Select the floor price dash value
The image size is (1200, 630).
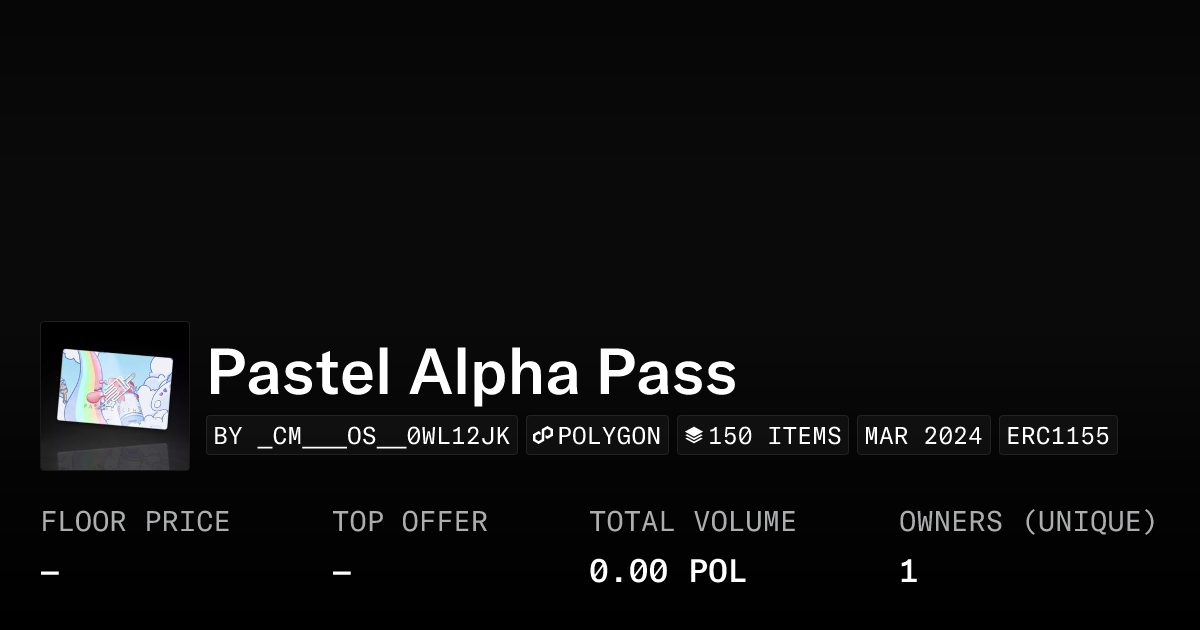[x=50, y=573]
